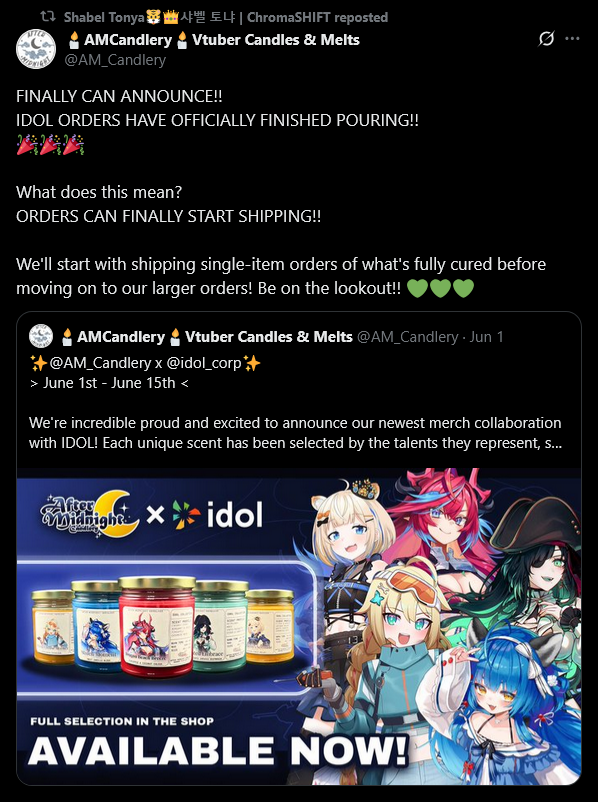
Task: Open AMCandlery's round profile avatar
Action: click(36, 49)
